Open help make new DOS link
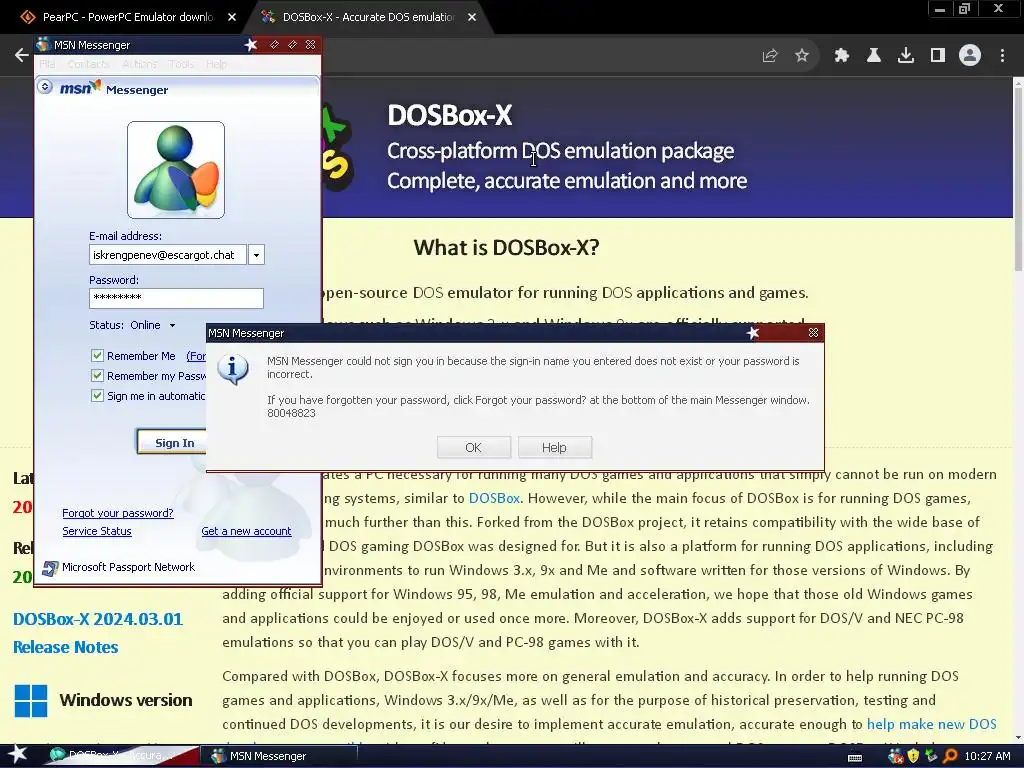This screenshot has height=768, width=1024. (931, 724)
